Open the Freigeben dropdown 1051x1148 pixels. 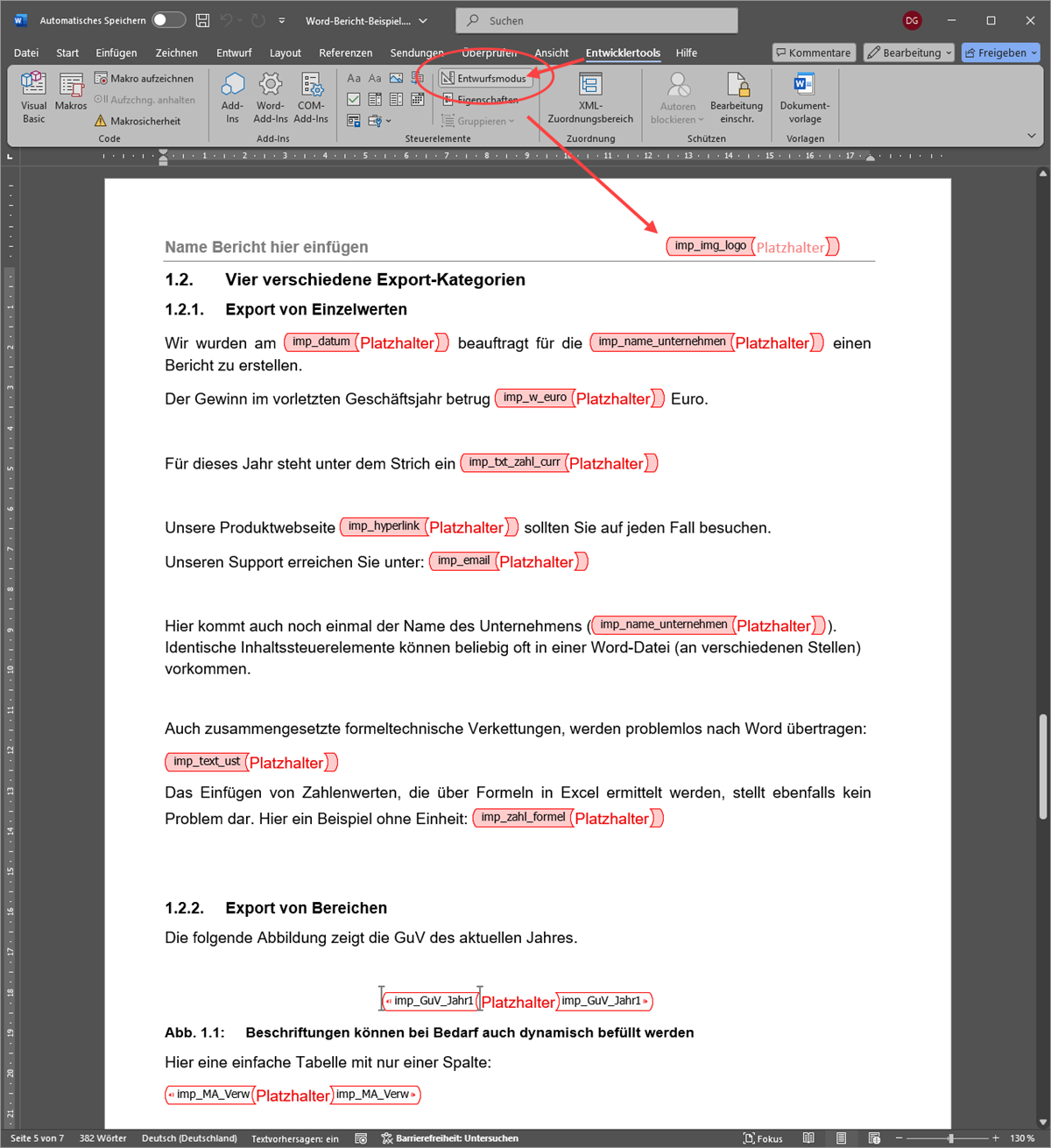click(1001, 53)
